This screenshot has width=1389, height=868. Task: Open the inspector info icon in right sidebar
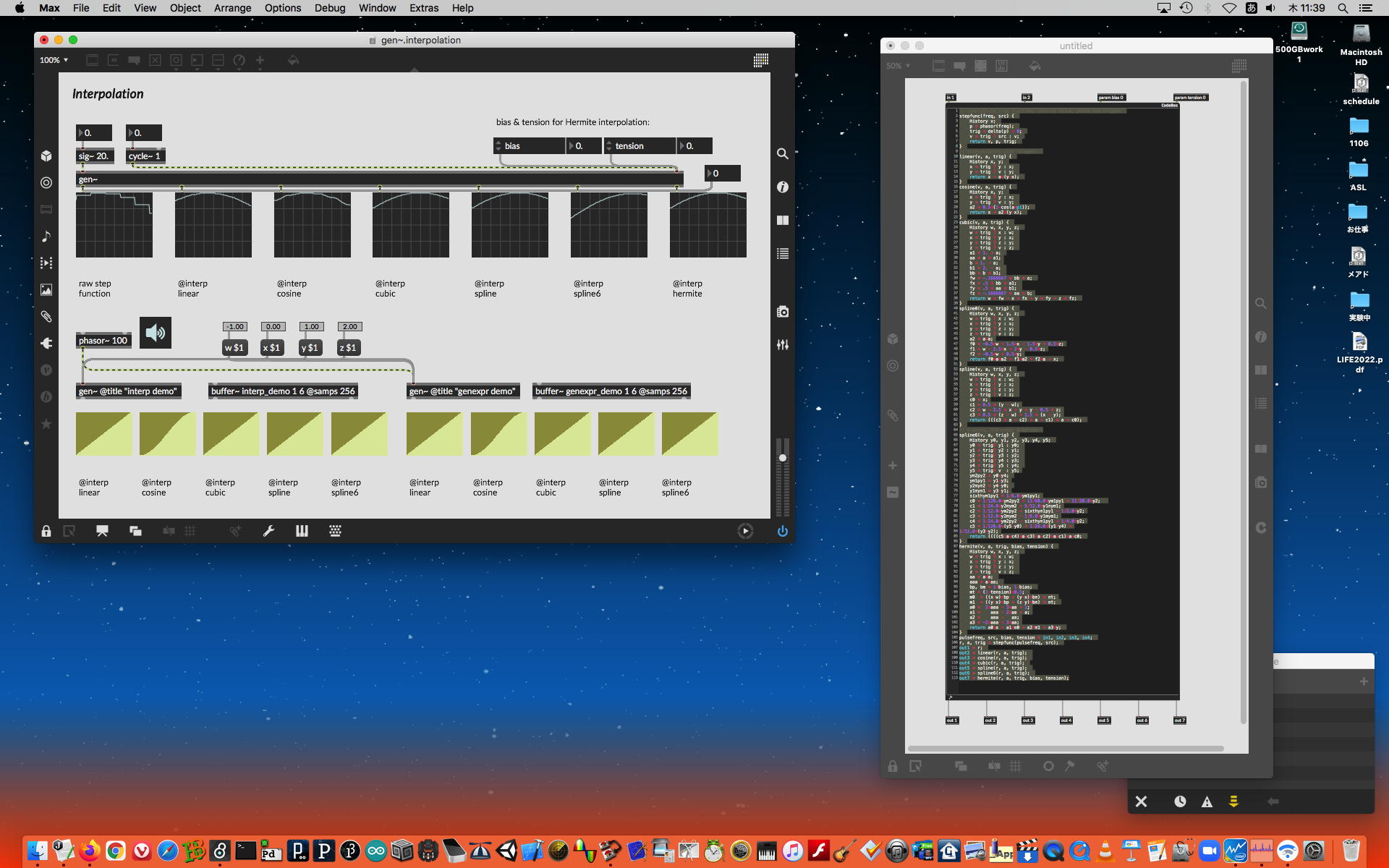click(x=782, y=187)
